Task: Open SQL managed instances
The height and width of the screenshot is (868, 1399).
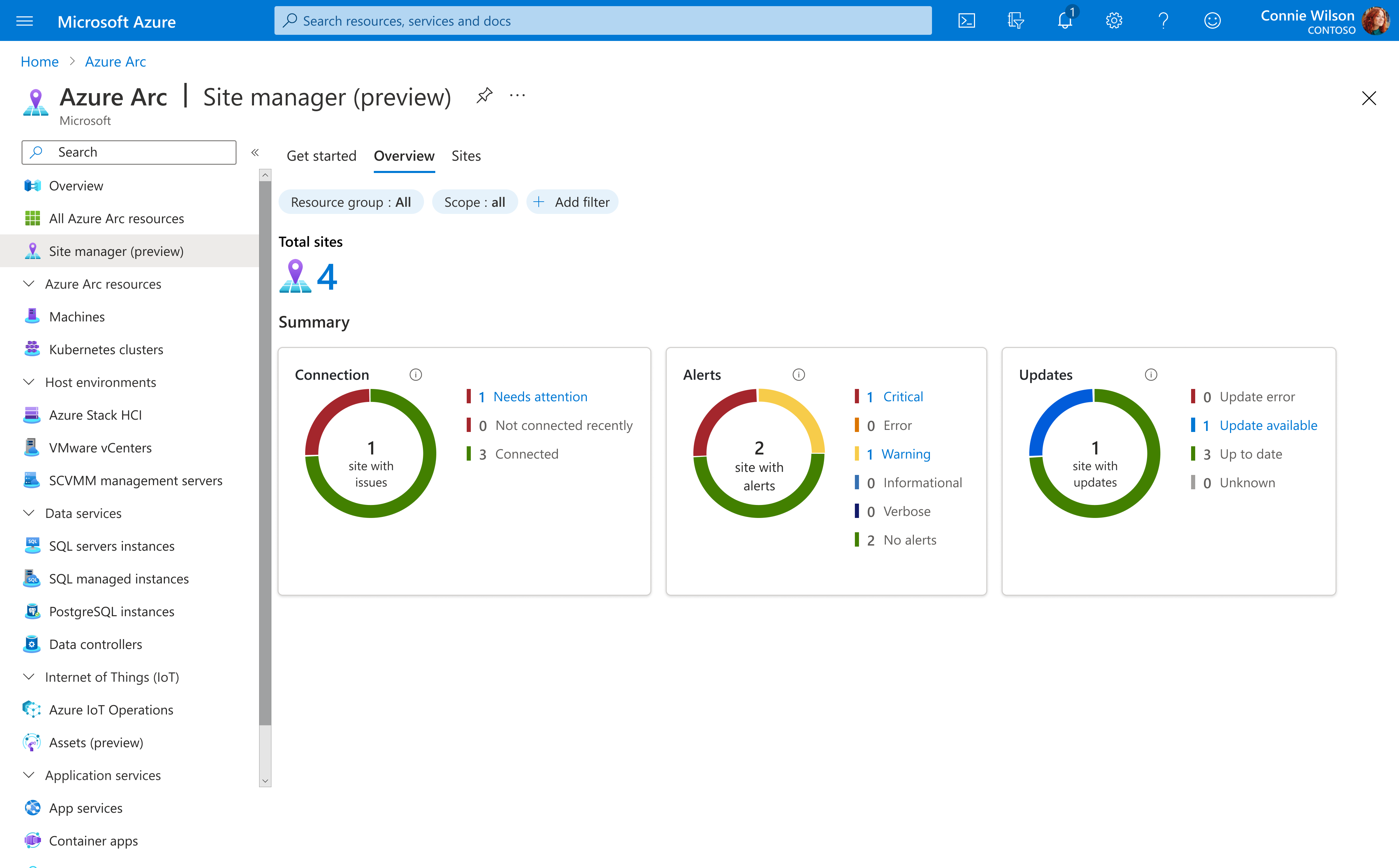Action: [x=118, y=579]
